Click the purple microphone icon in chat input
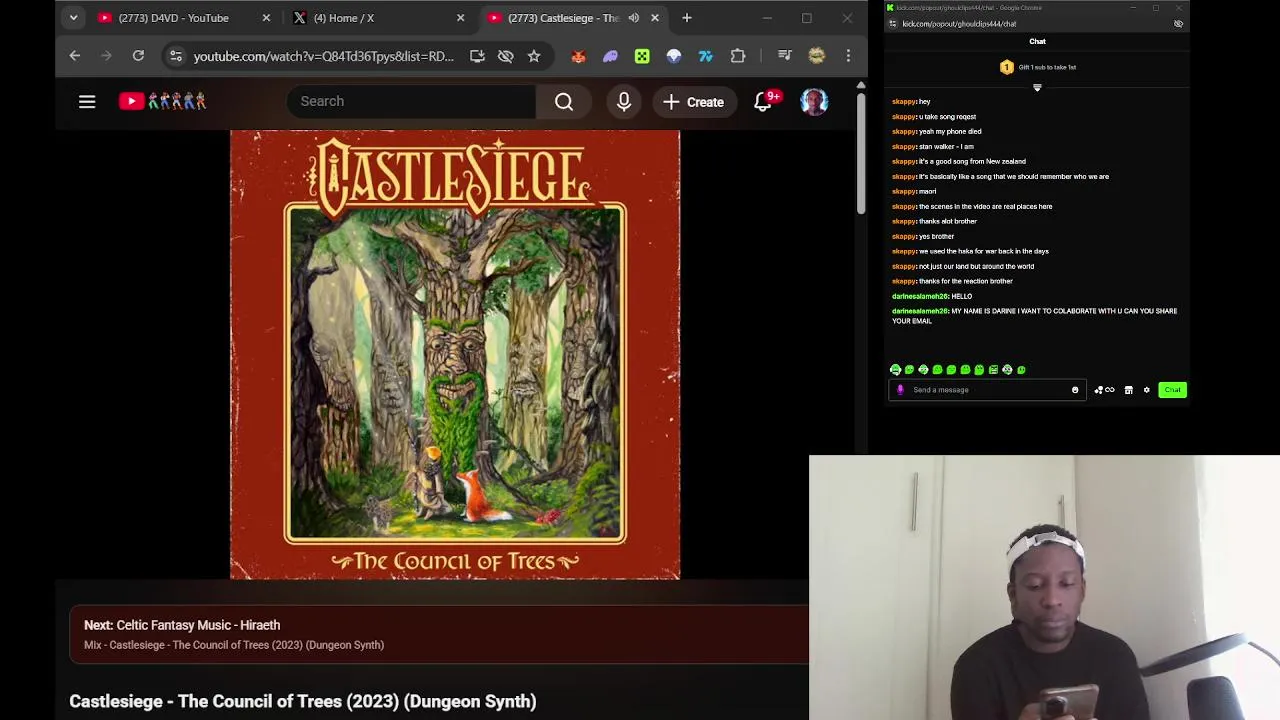The image size is (1280, 720). [x=900, y=390]
